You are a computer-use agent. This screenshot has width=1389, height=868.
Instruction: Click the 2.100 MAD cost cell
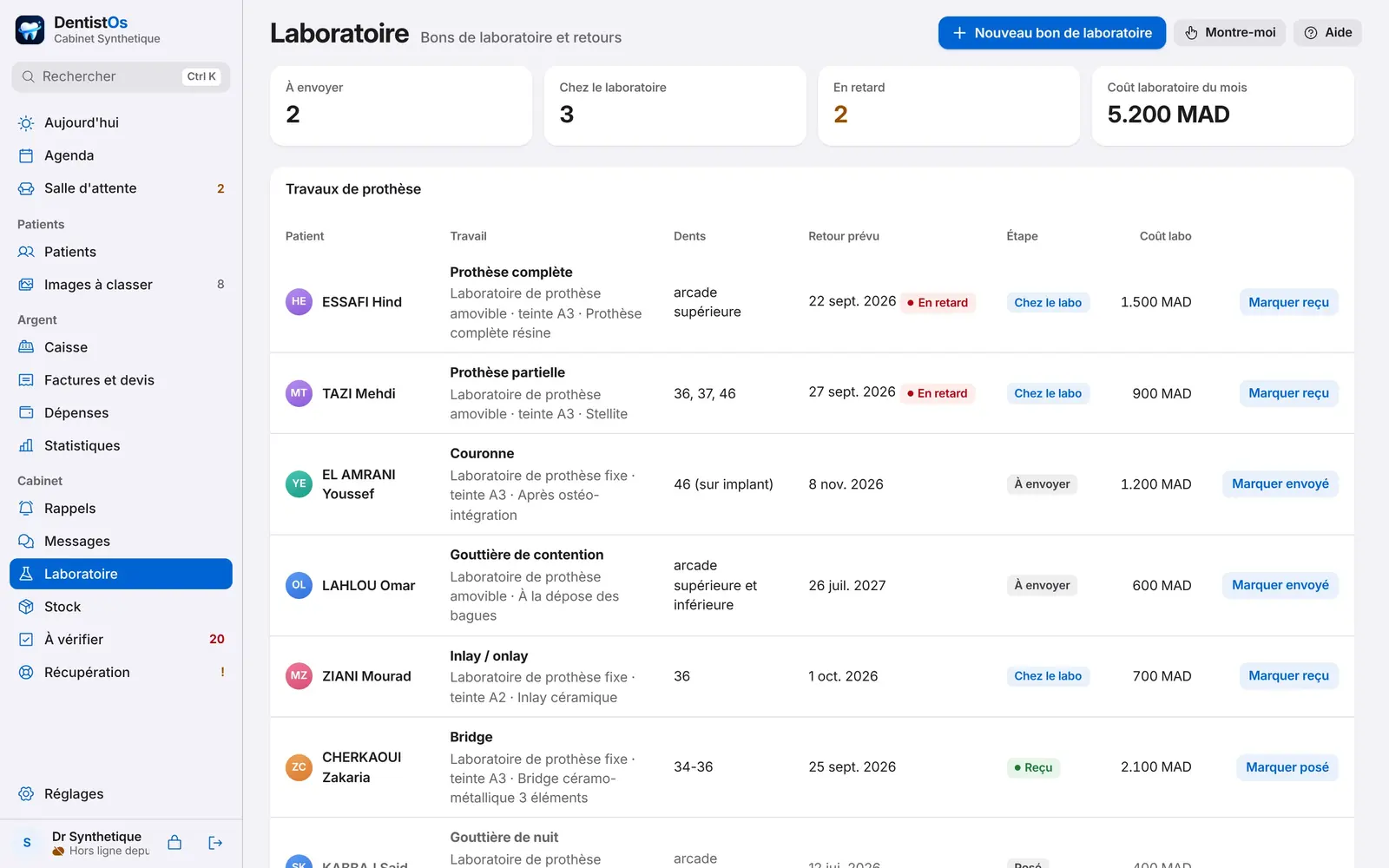coord(1155,767)
